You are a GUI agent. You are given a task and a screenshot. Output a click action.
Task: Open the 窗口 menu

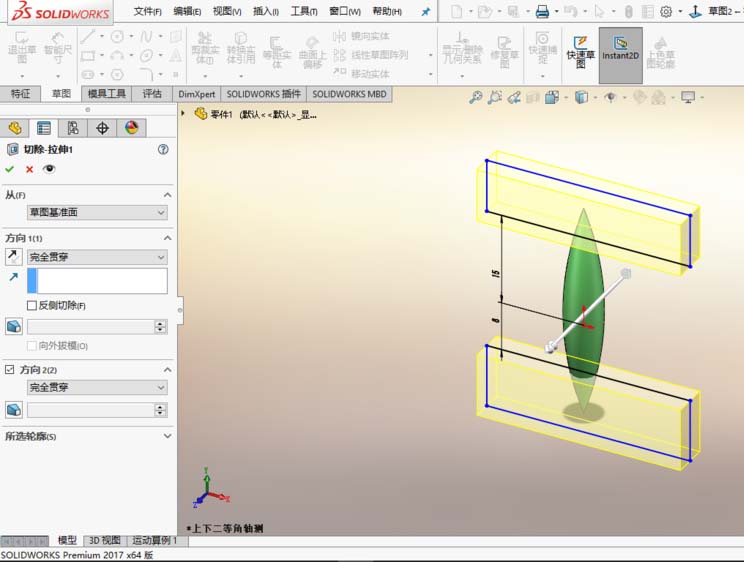(x=345, y=11)
